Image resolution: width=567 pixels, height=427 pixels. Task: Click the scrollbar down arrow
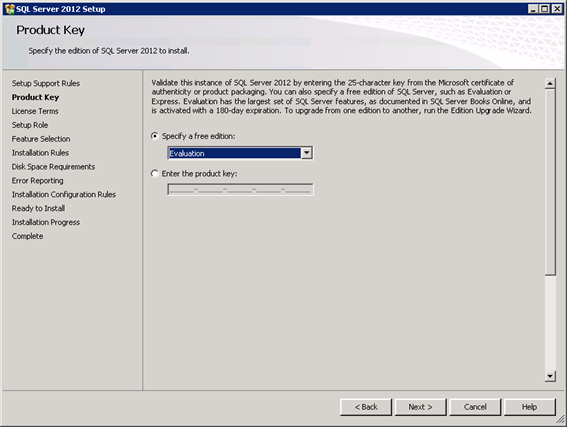[550, 376]
